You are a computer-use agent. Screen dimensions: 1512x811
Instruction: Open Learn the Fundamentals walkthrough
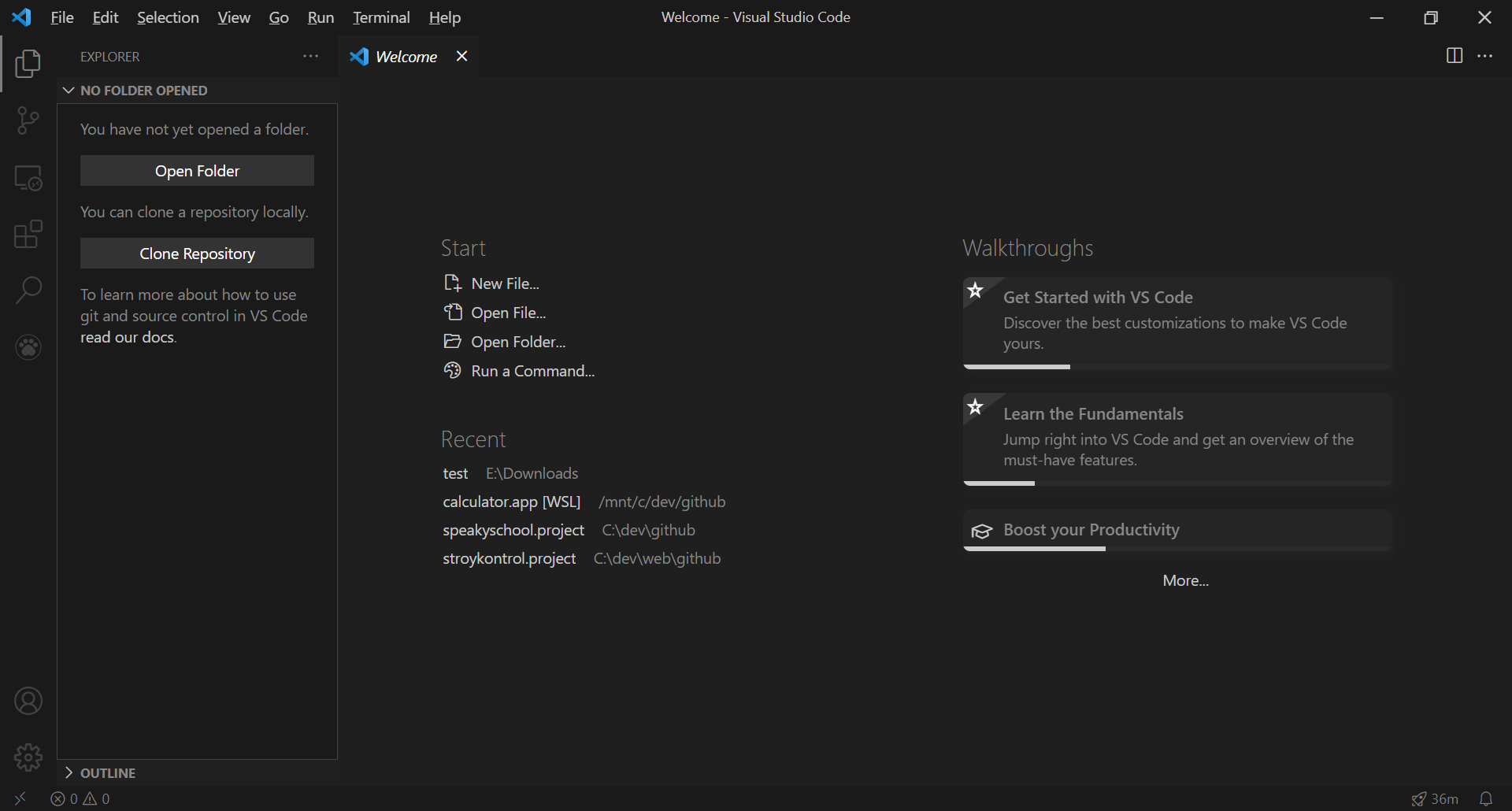pyautogui.click(x=1177, y=439)
